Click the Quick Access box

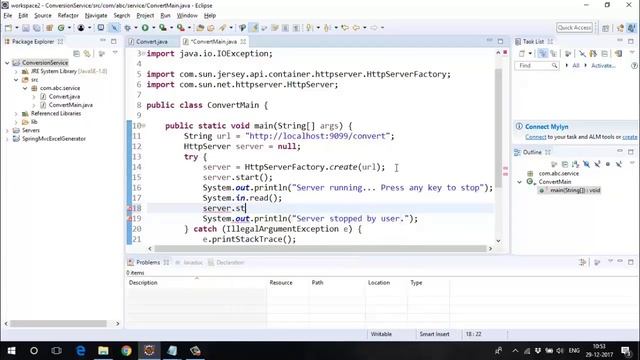point(574,28)
